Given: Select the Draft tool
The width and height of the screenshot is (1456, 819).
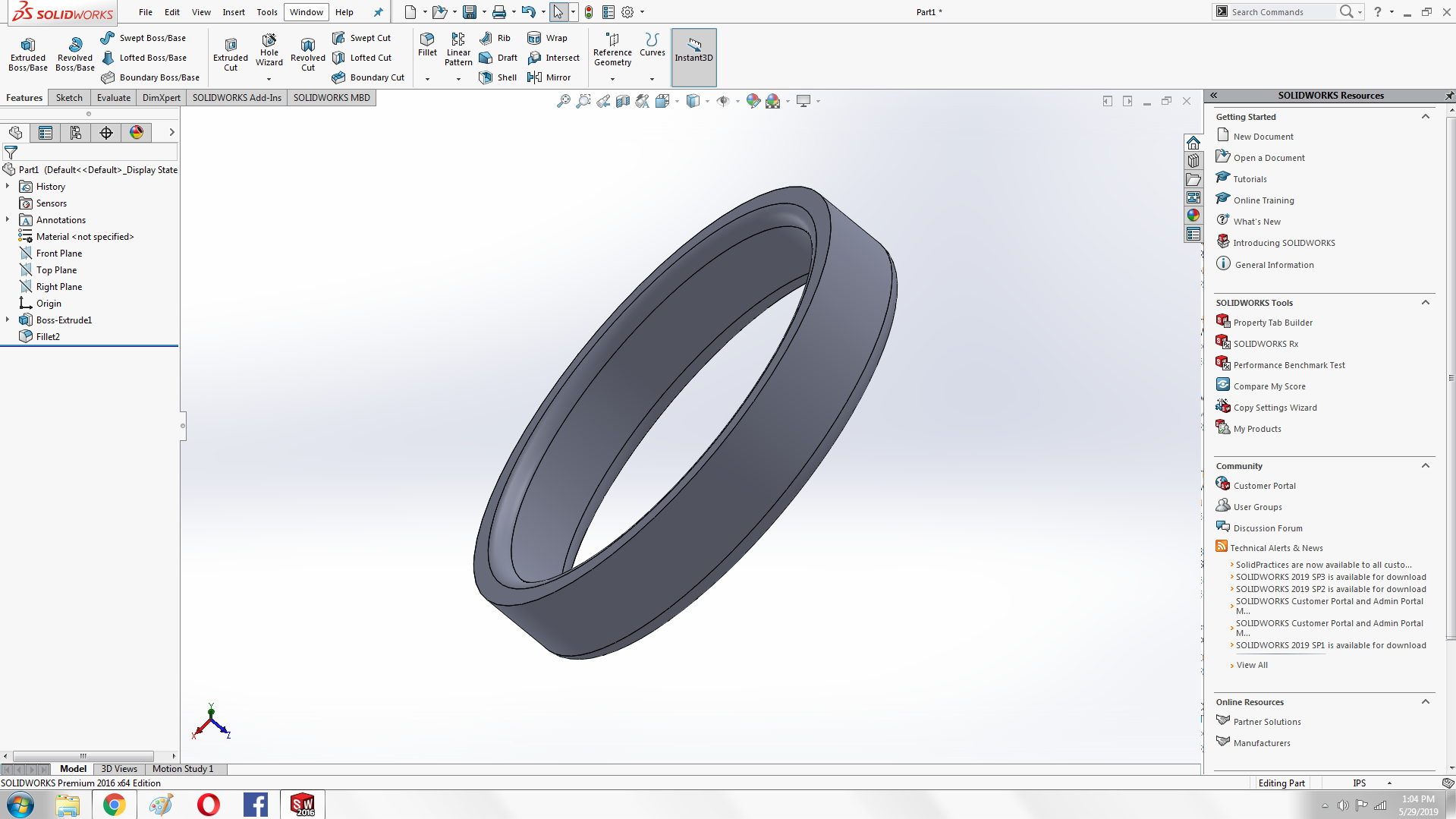Looking at the screenshot, I should 498,58.
